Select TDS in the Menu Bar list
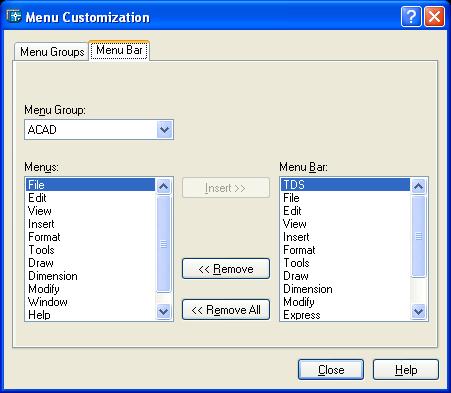 click(345, 185)
